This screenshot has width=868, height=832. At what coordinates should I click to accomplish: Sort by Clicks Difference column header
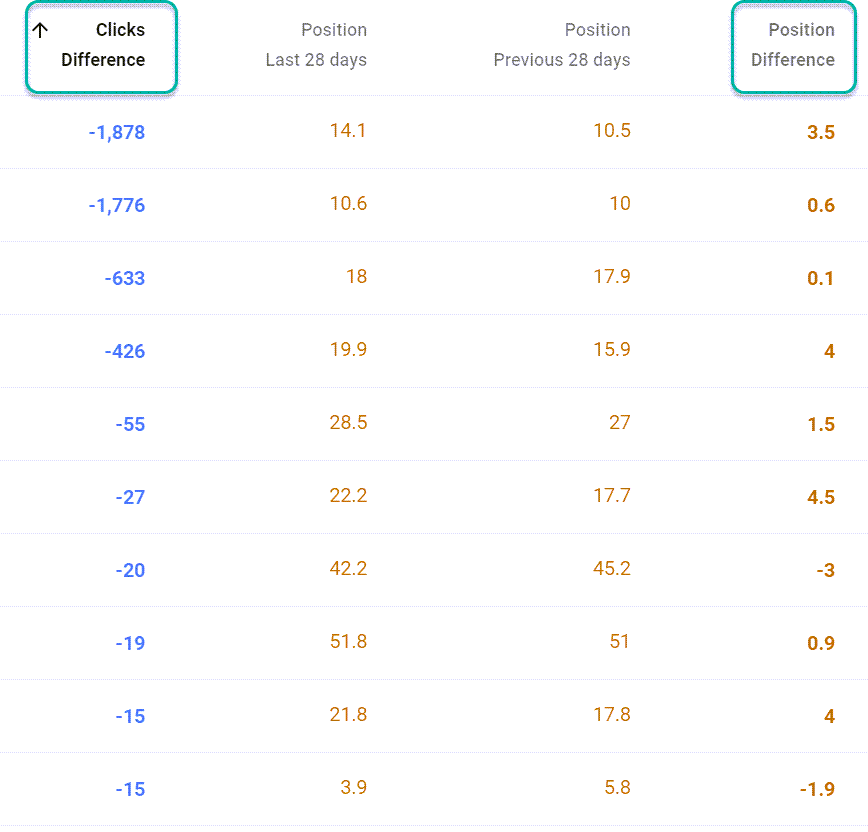pos(103,45)
